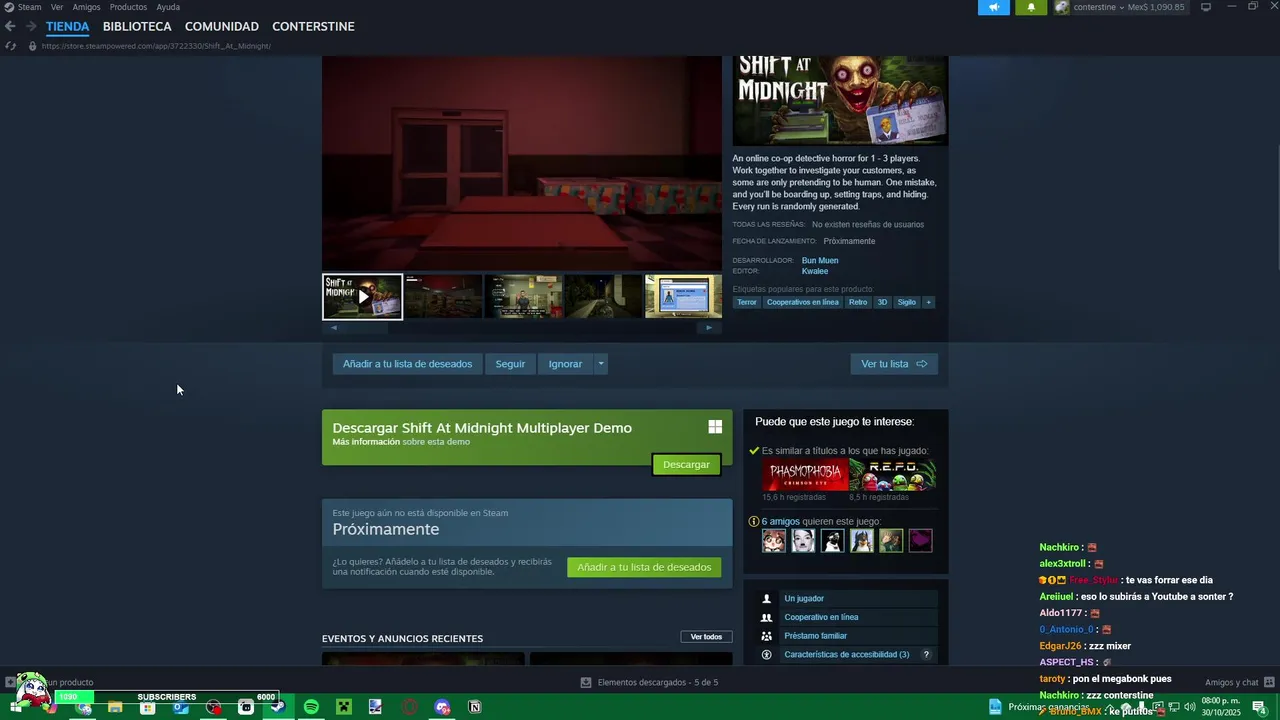Open the announcements megaphone button

(x=994, y=7)
